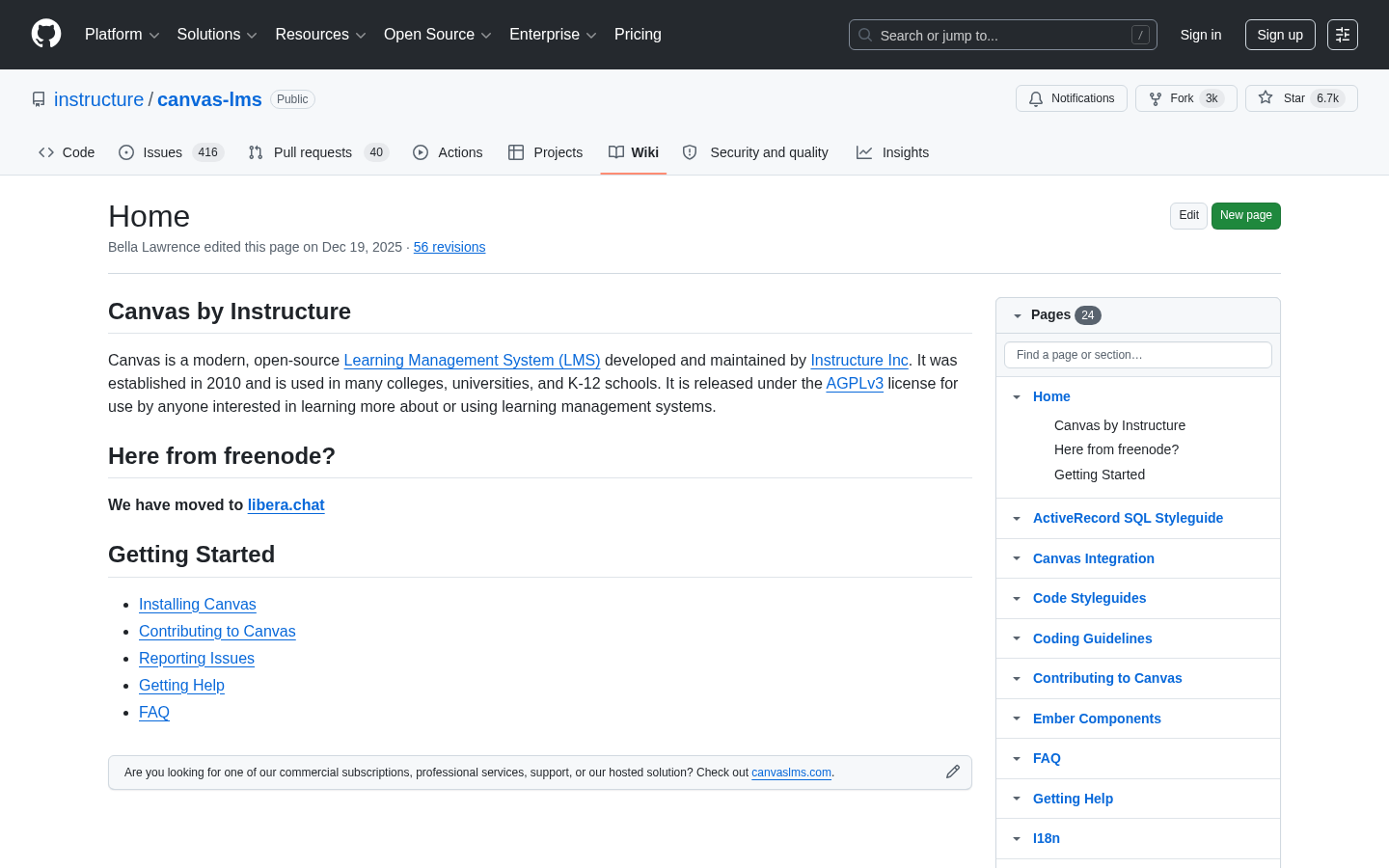The image size is (1389, 868).
Task: Open Canvas Integration wiki page
Action: tap(1094, 558)
